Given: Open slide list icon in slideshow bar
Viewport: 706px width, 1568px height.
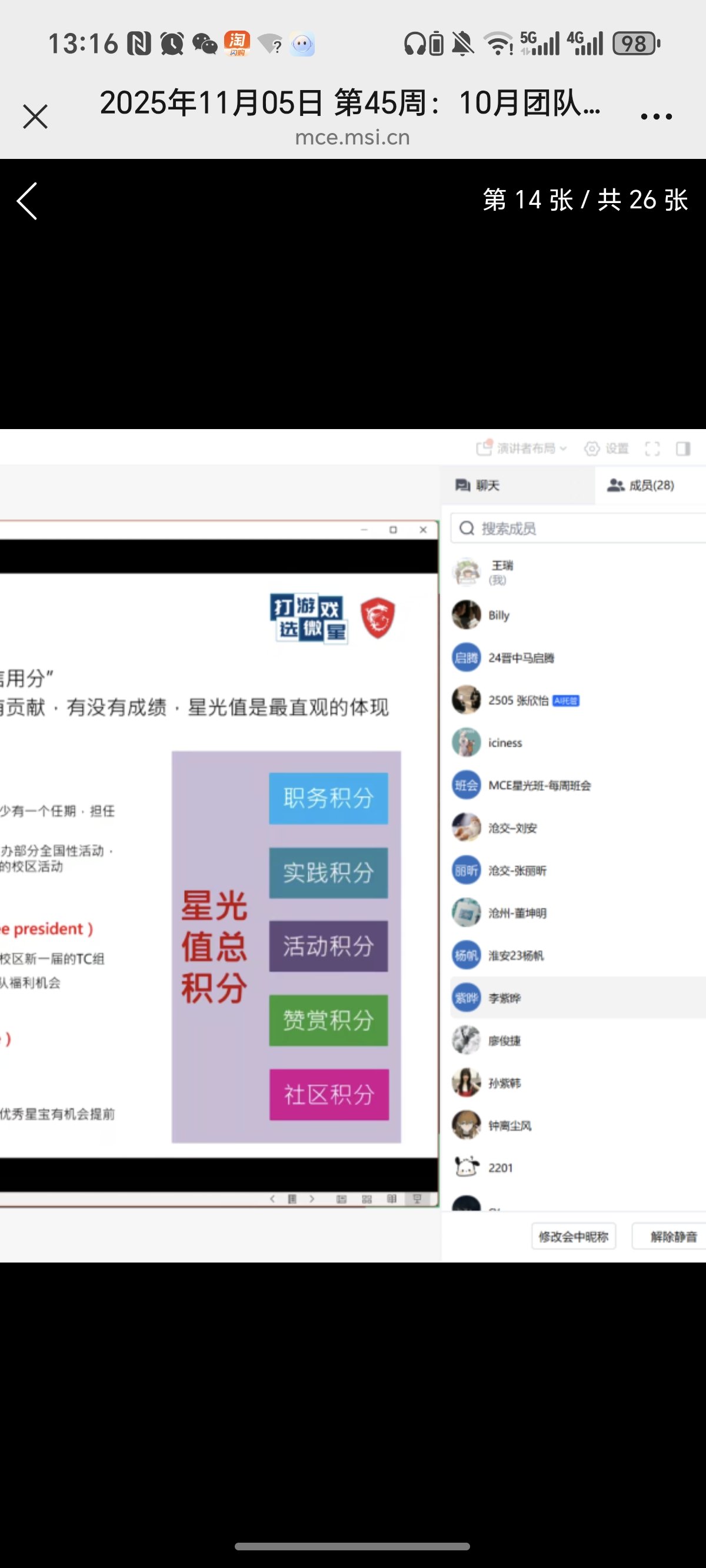Looking at the screenshot, I should click(x=292, y=1198).
